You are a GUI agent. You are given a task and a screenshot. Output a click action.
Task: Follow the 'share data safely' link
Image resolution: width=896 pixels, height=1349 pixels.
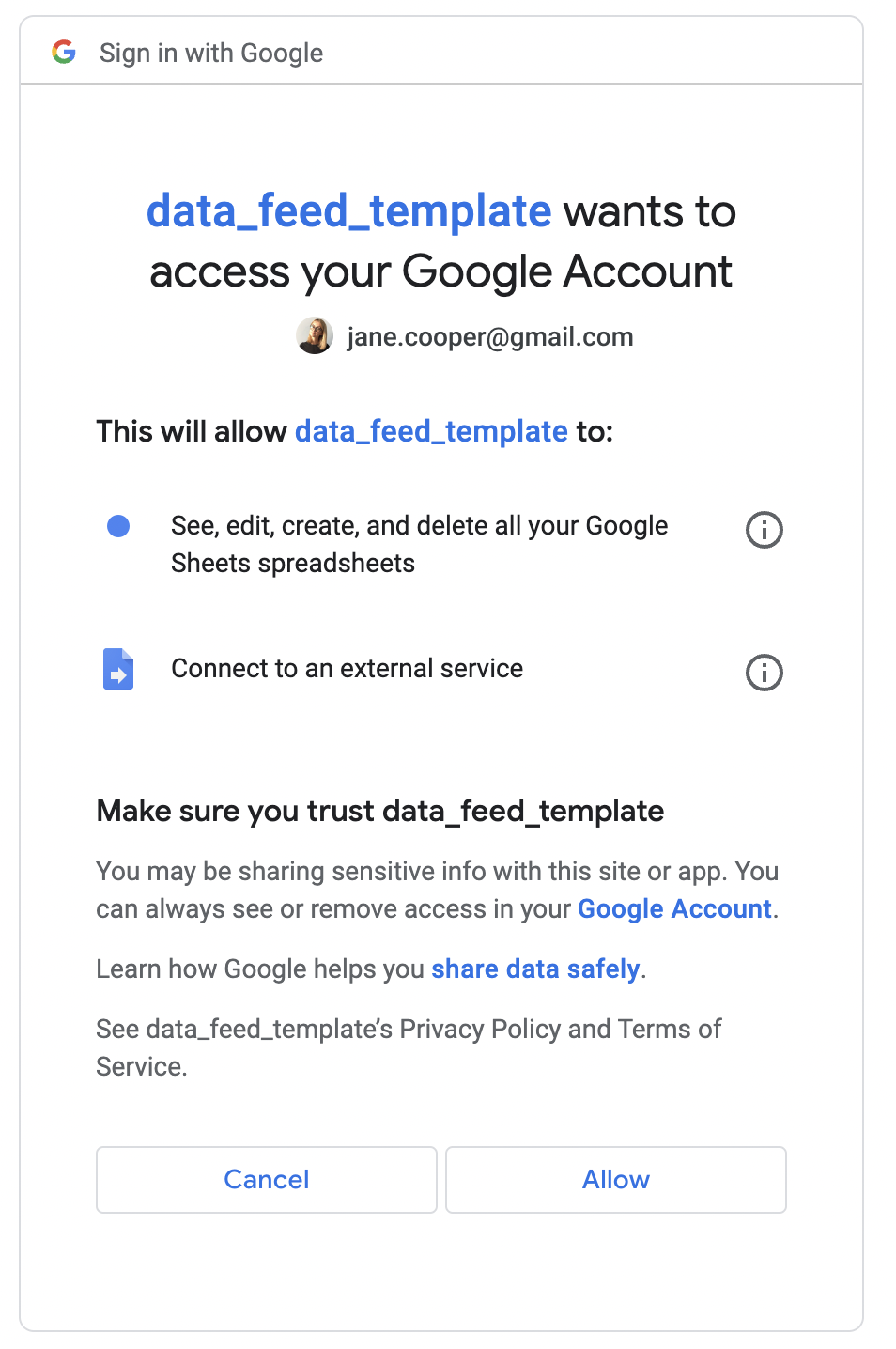(535, 969)
